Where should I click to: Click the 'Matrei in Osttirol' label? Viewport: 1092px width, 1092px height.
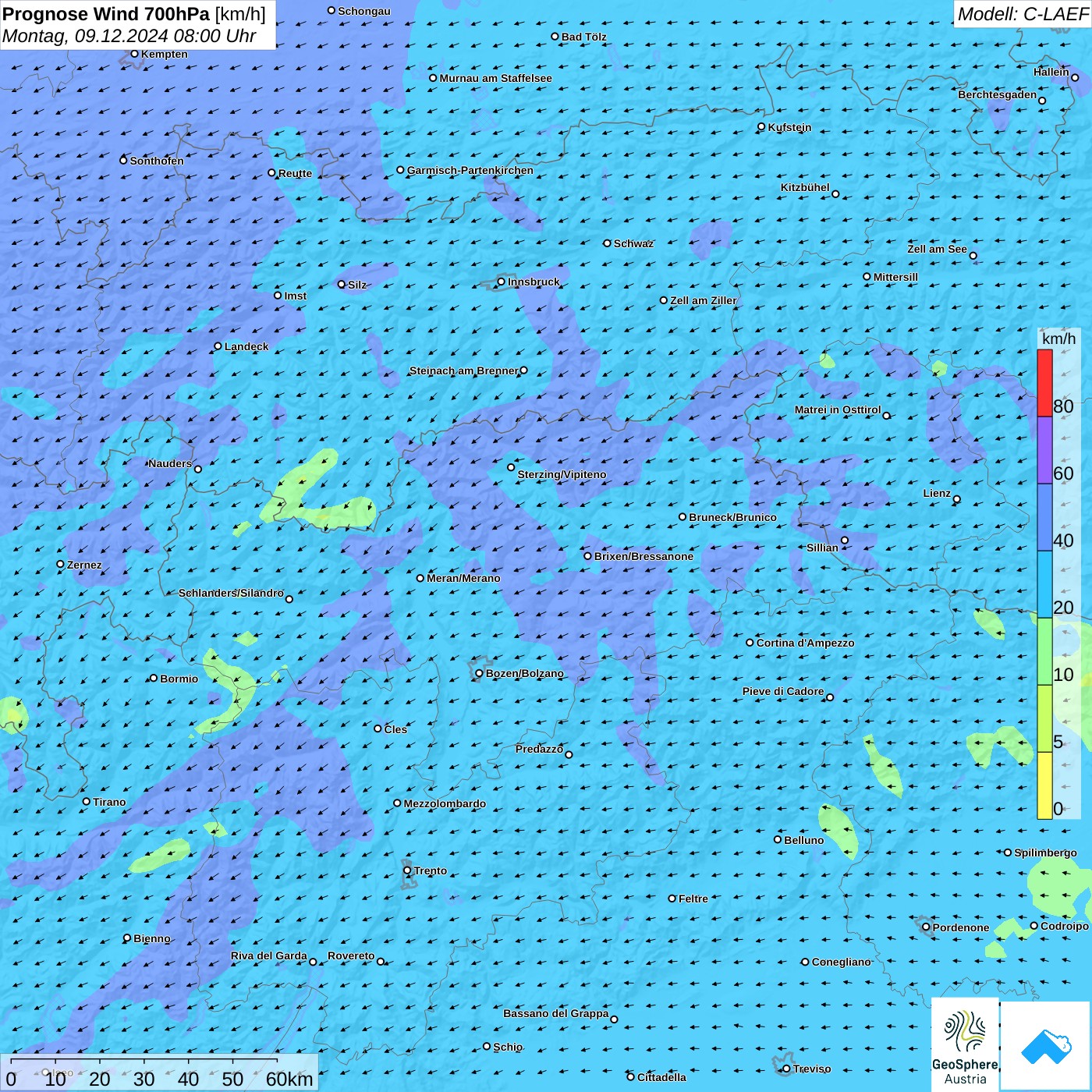[838, 409]
